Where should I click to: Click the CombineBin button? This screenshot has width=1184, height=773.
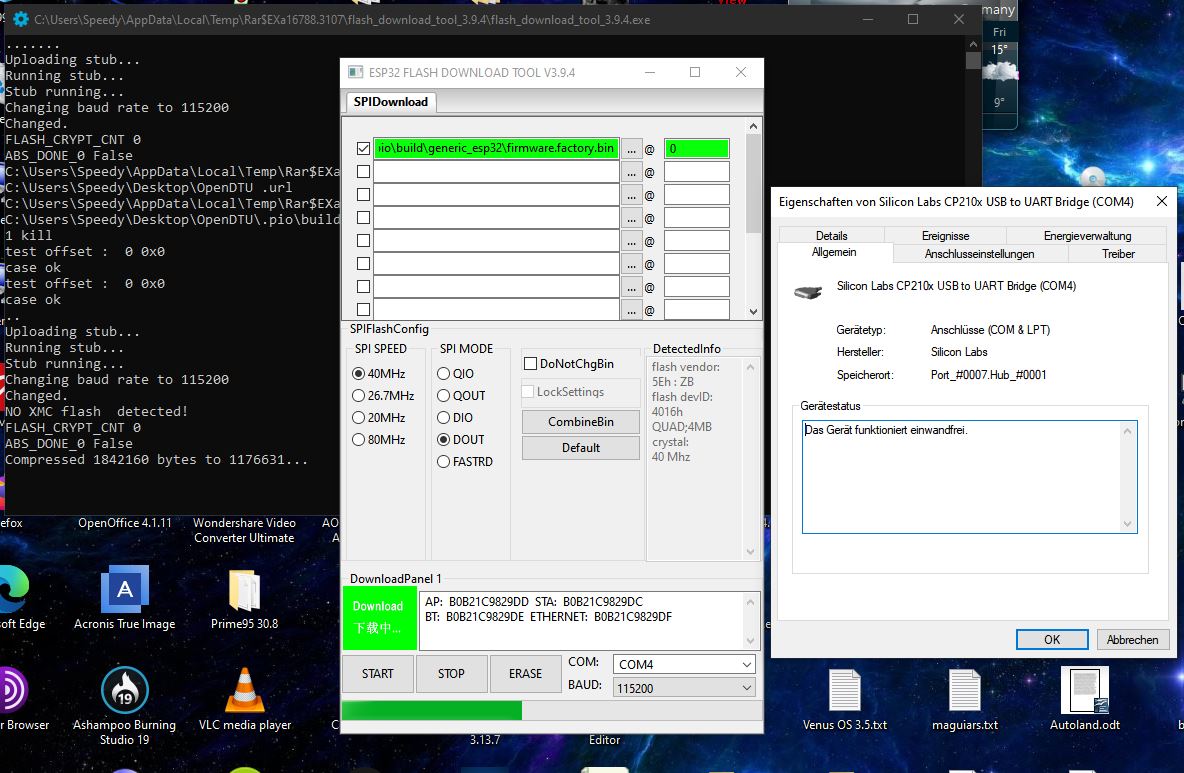pos(580,422)
